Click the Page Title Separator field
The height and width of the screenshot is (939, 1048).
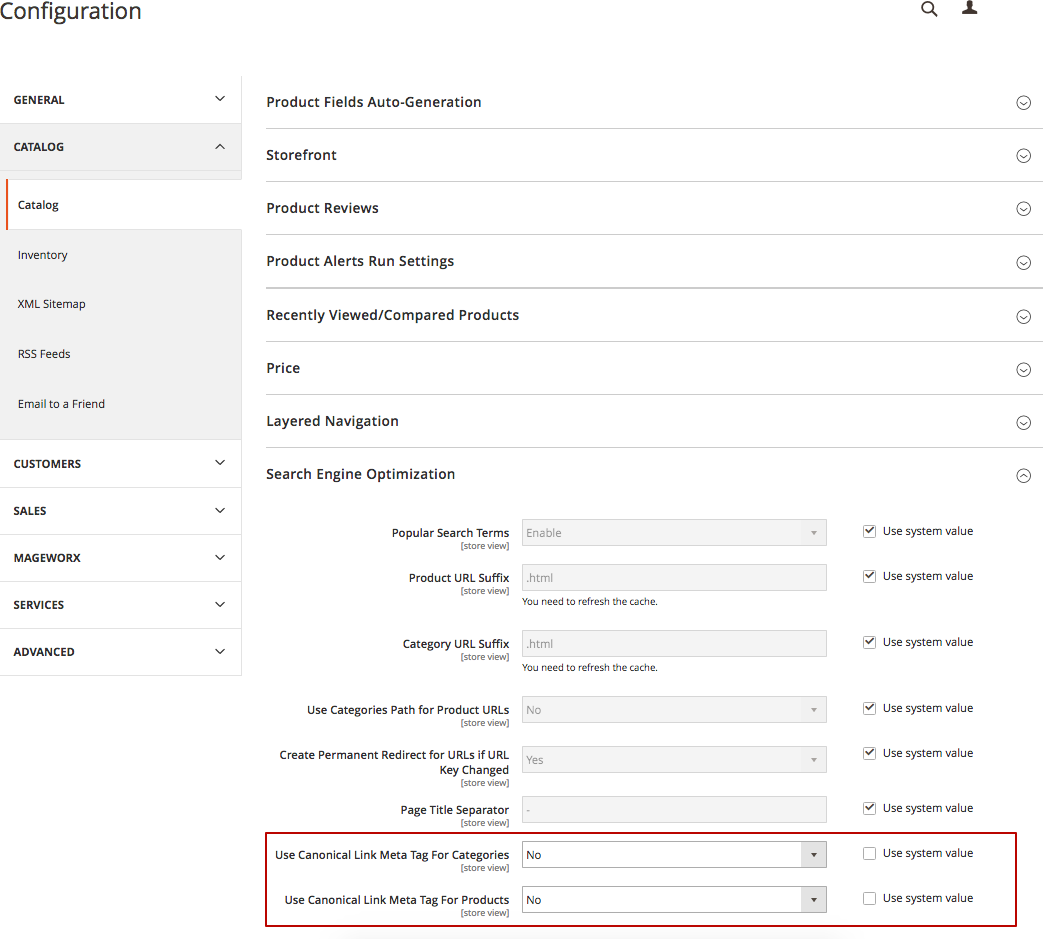(x=674, y=809)
